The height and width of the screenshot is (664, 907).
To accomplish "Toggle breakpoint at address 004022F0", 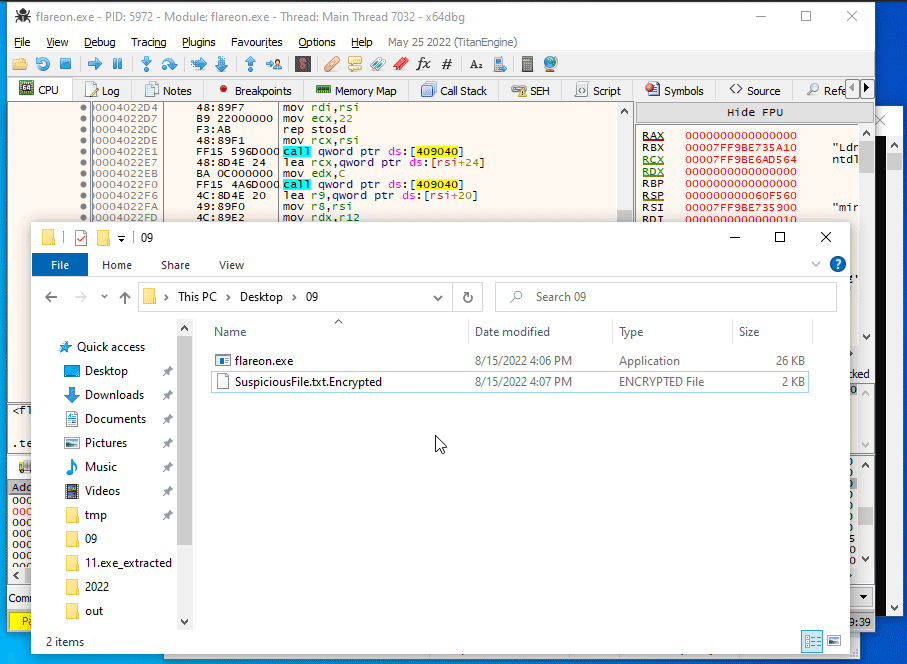I will coord(83,185).
